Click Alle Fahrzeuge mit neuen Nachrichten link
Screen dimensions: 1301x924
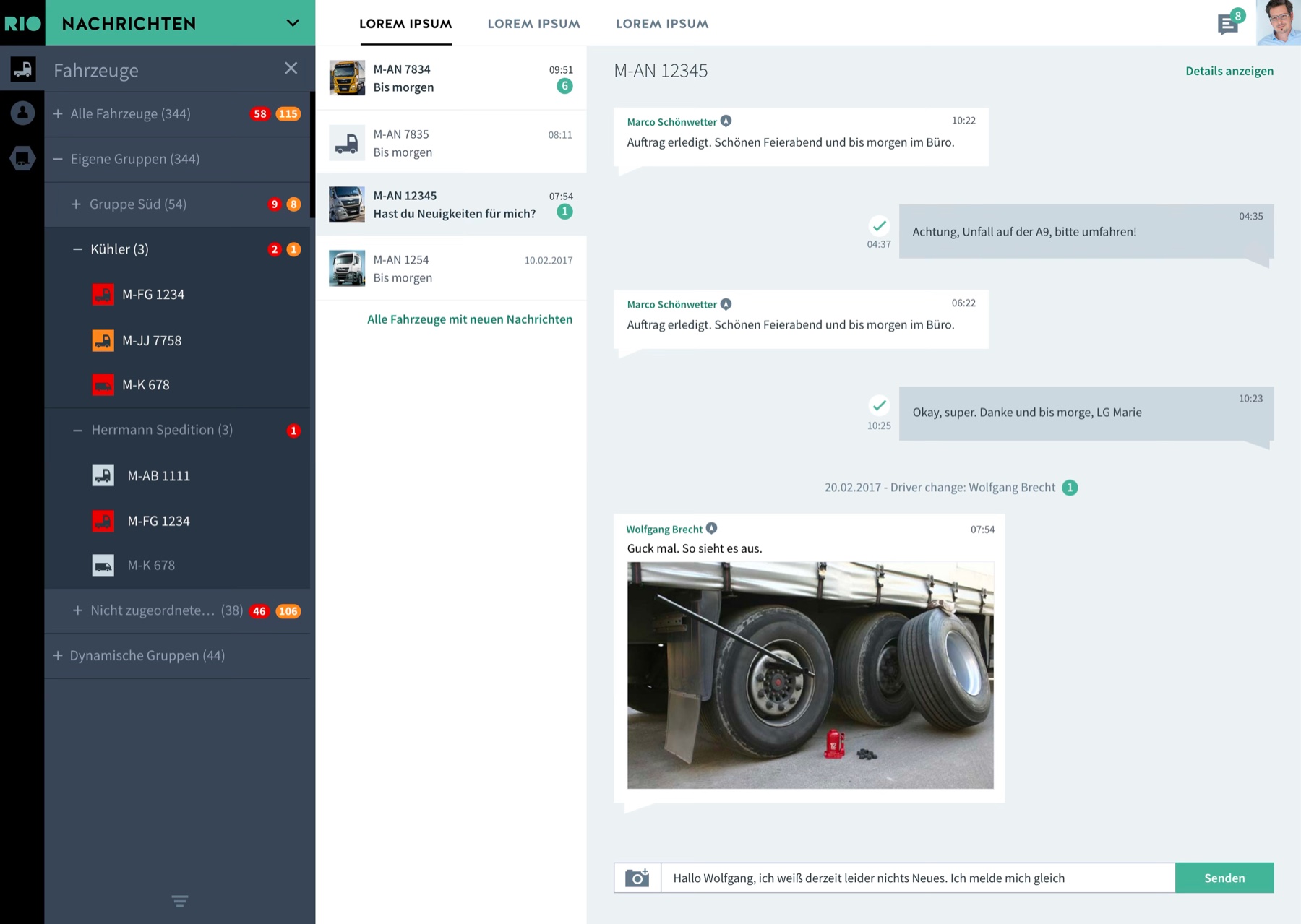(470, 319)
